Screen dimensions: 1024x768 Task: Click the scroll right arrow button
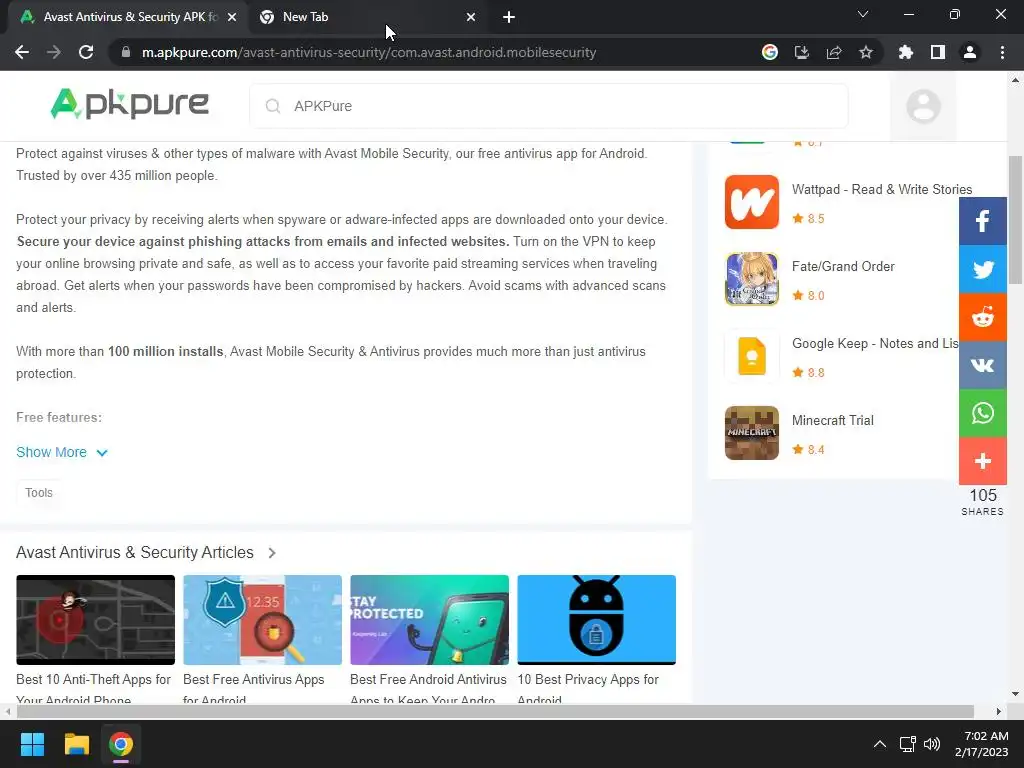(x=999, y=711)
